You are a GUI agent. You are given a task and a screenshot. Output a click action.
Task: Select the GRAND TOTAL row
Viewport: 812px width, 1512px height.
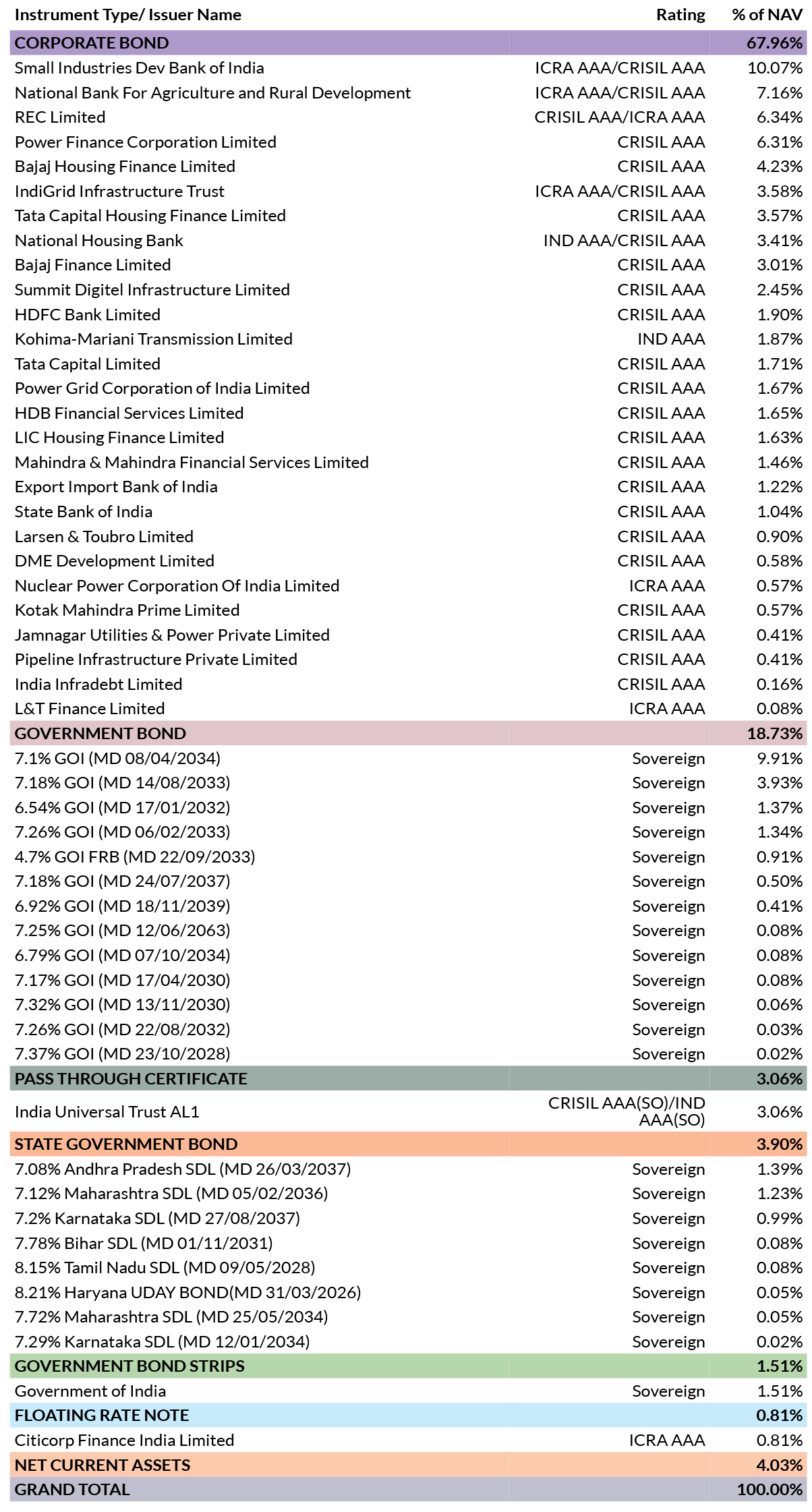(408, 1490)
